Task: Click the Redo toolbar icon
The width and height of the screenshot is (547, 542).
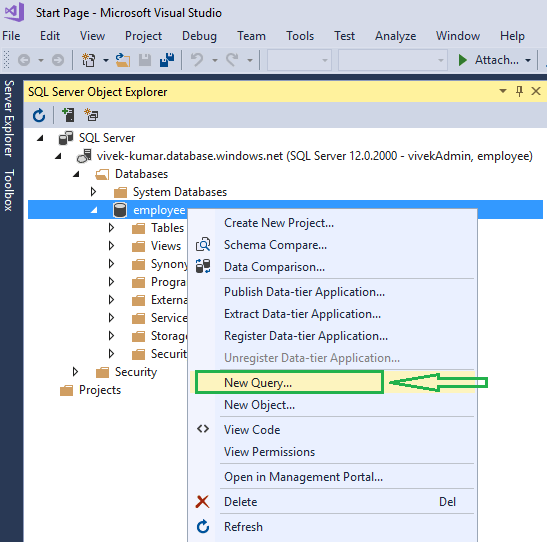Action: tap(232, 60)
